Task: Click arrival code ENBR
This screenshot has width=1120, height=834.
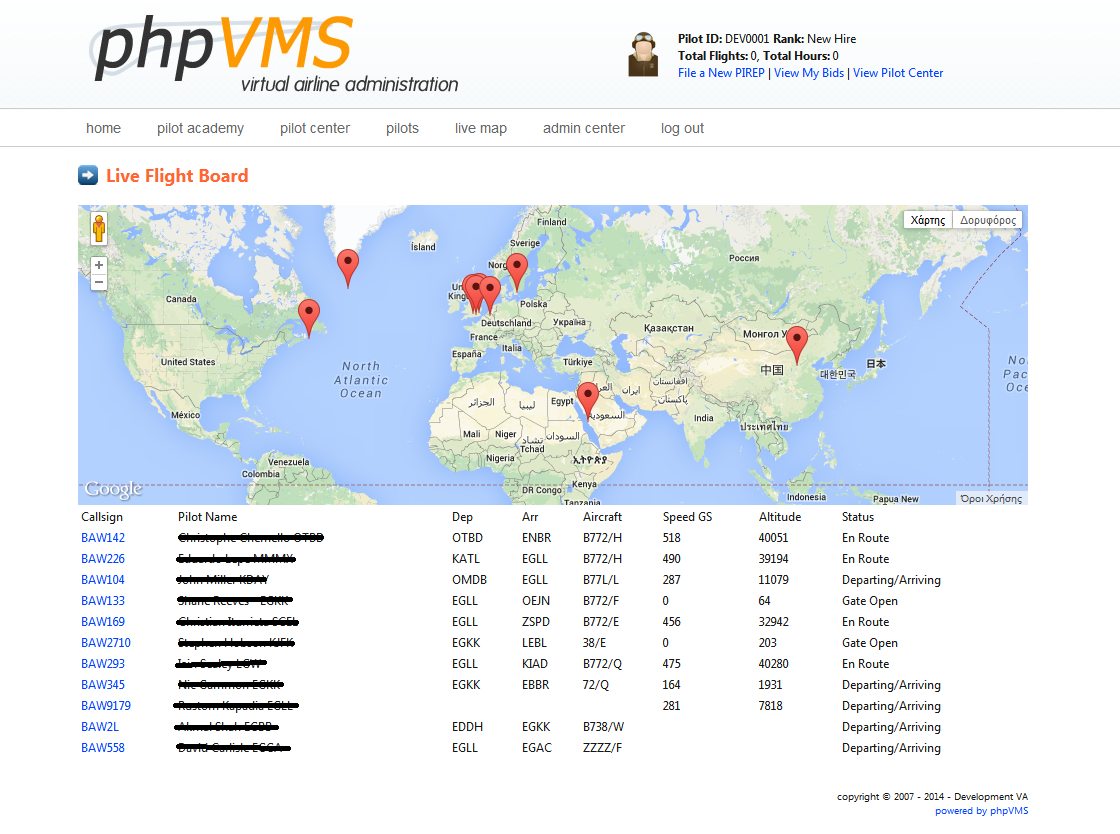Action: coord(536,538)
